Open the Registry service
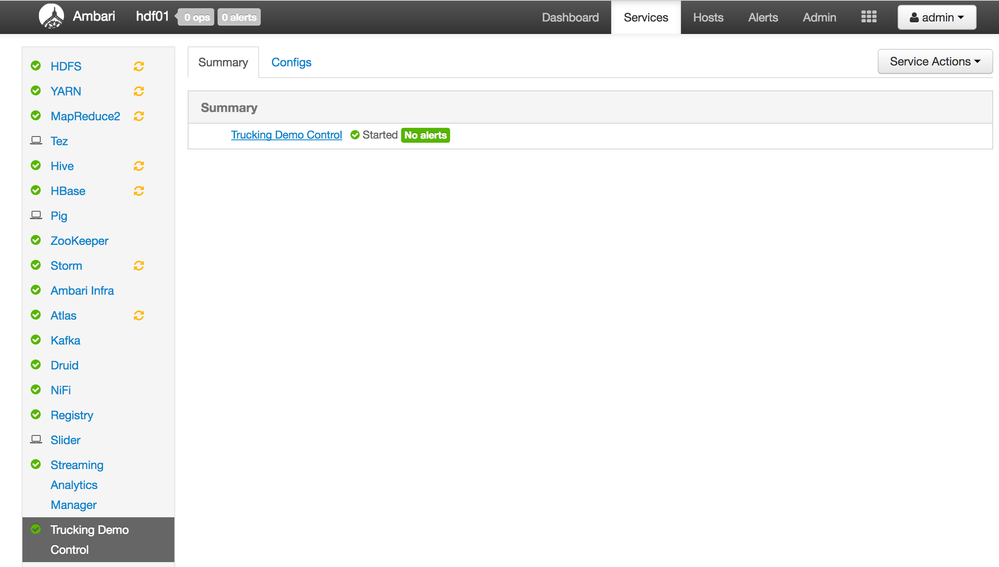 coord(71,415)
